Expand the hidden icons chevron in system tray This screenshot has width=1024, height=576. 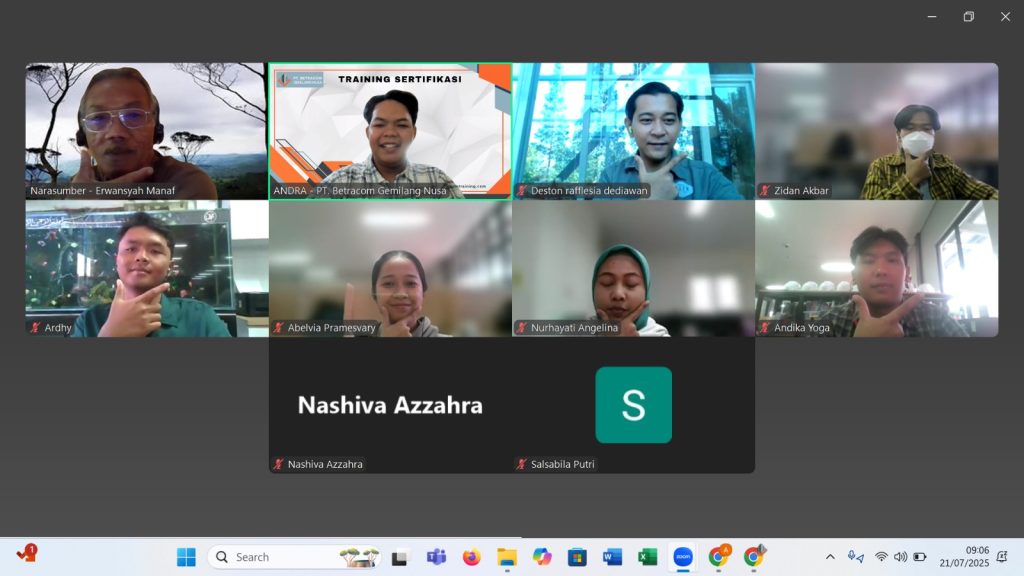pyautogui.click(x=830, y=557)
